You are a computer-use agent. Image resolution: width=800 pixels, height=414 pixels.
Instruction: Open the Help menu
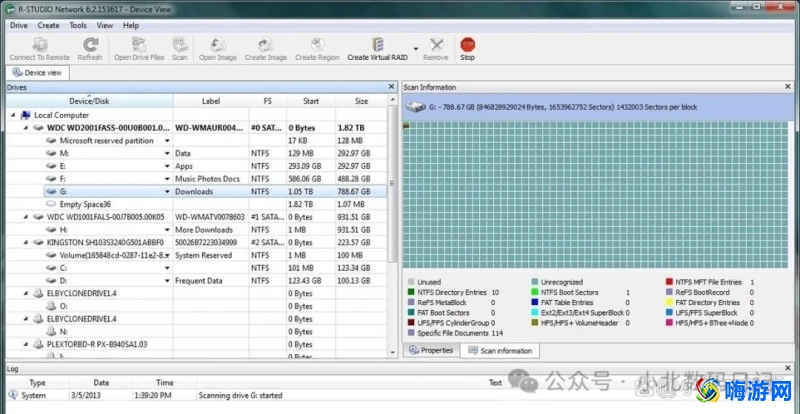click(131, 26)
